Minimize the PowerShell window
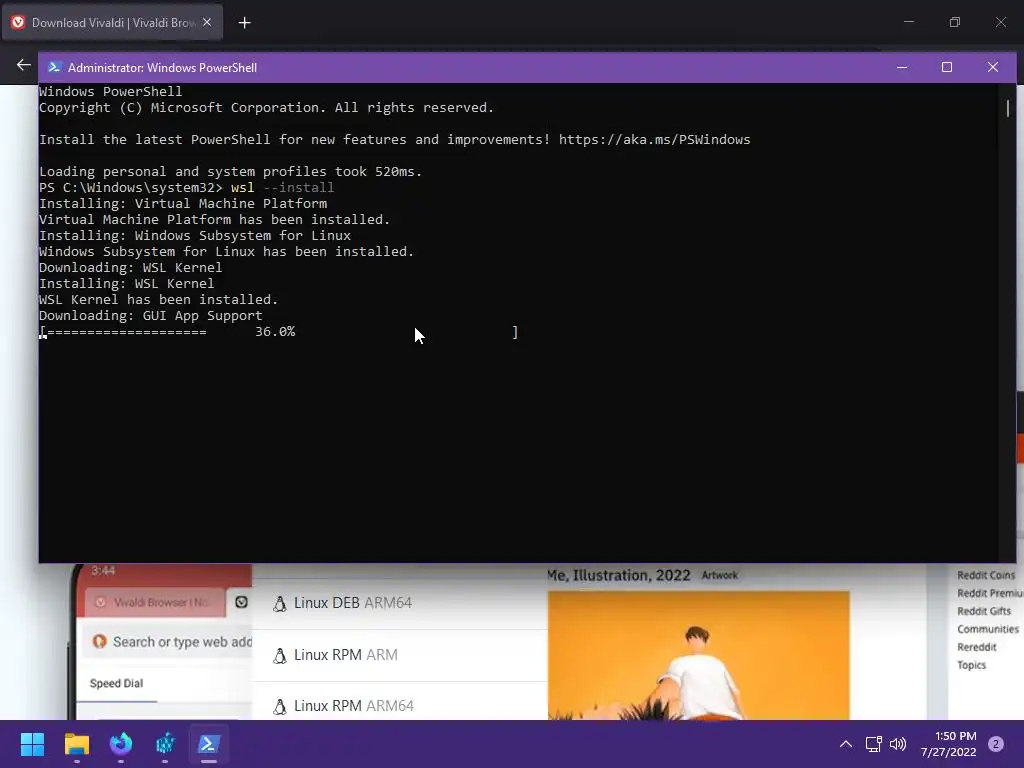 pyautogui.click(x=902, y=67)
